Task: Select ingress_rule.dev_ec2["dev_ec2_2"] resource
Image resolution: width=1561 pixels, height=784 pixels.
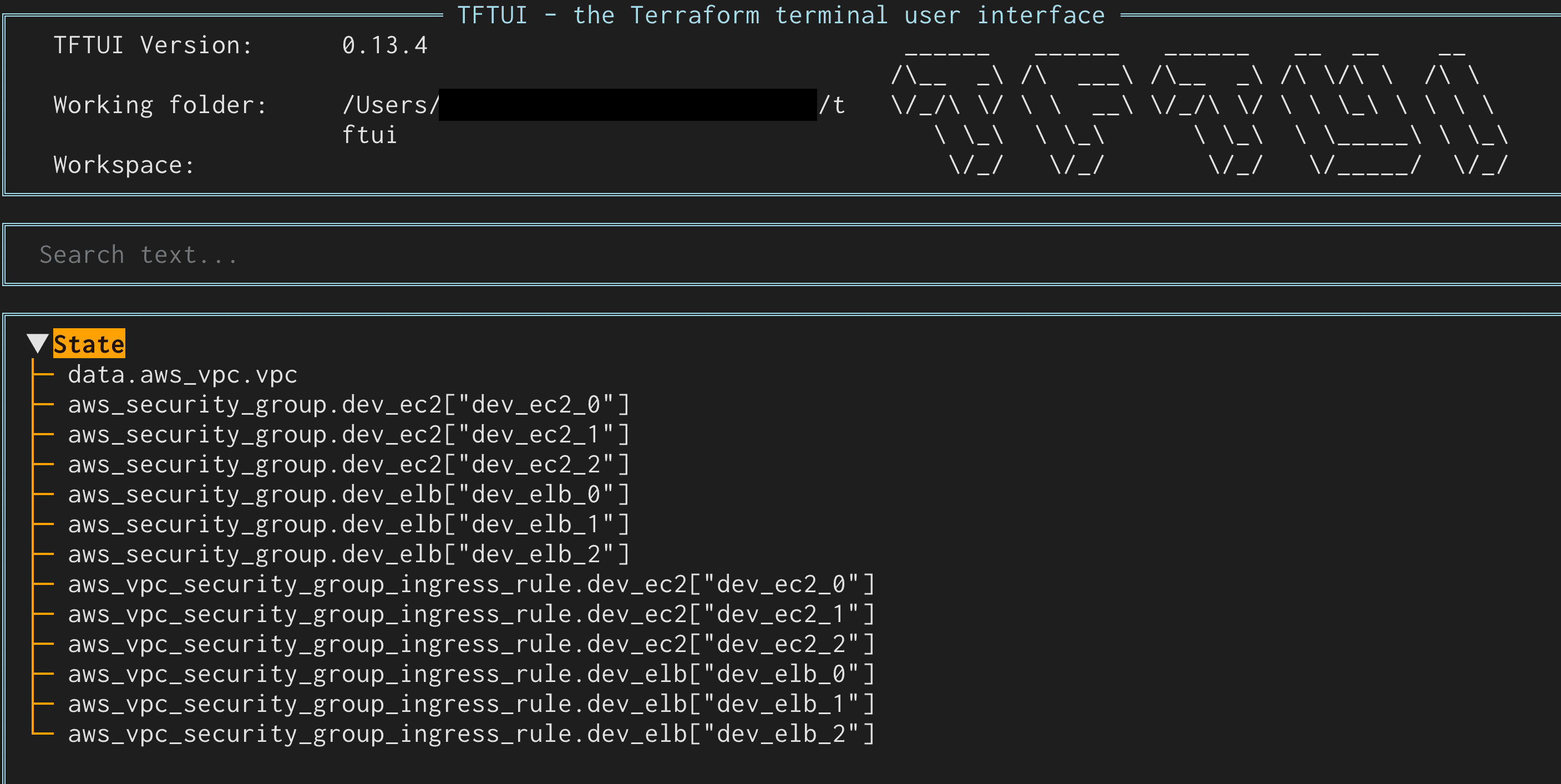Action: [x=471, y=644]
